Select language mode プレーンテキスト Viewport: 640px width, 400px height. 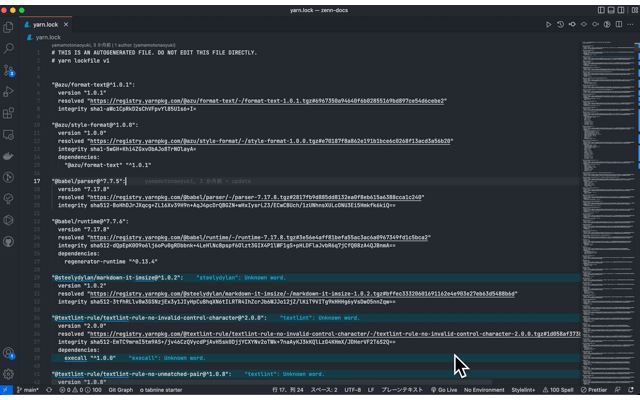click(x=402, y=390)
